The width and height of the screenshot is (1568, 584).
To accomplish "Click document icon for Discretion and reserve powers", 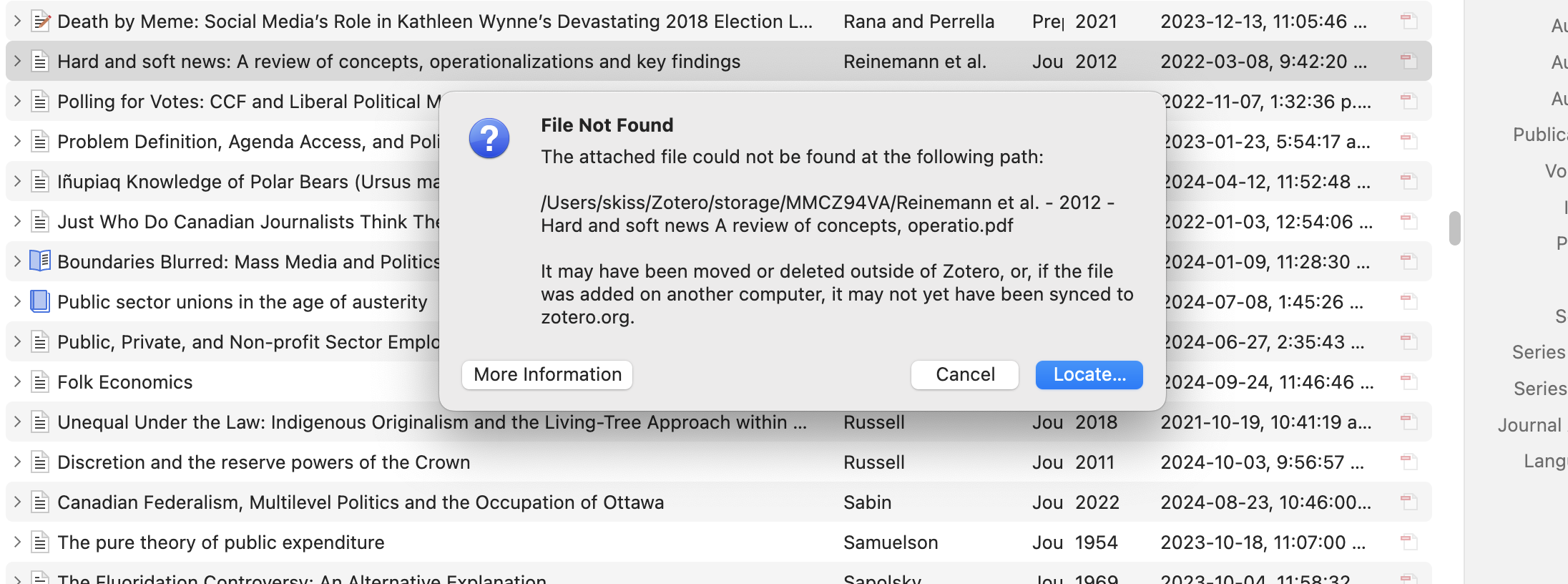I will pos(41,462).
